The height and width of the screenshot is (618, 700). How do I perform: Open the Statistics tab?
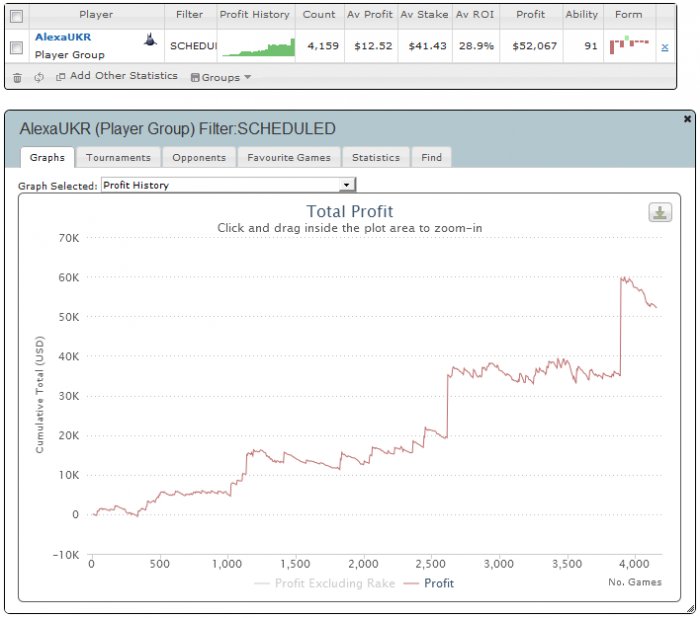pos(376,158)
